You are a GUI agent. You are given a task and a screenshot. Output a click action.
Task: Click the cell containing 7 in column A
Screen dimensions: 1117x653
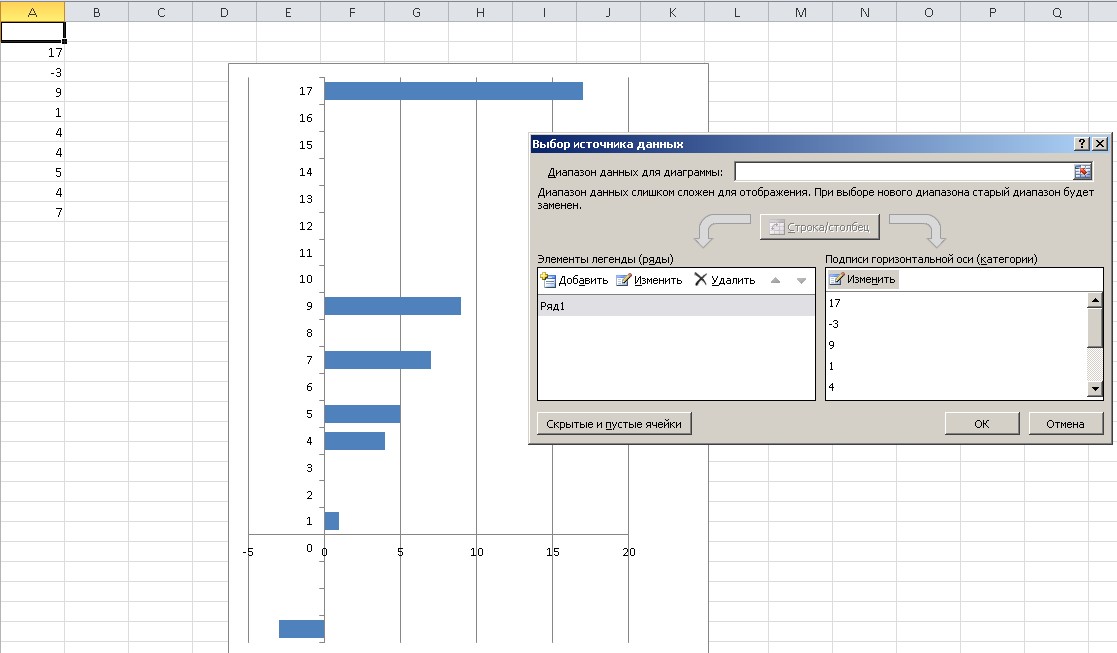32,212
